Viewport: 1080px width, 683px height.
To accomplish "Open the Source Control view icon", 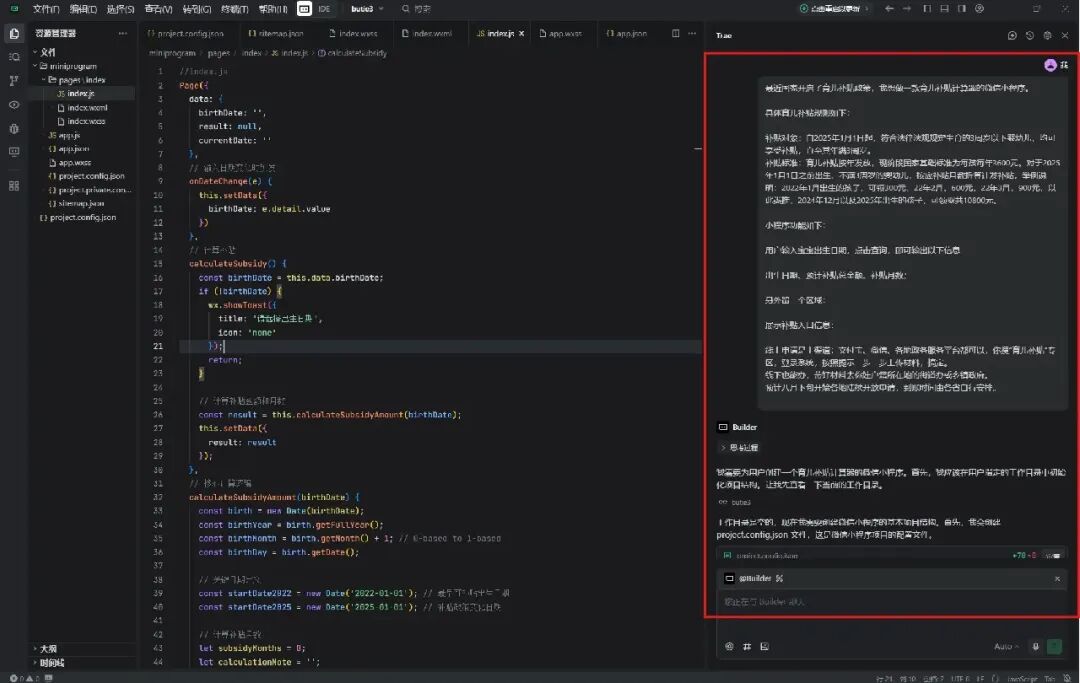I will [14, 81].
